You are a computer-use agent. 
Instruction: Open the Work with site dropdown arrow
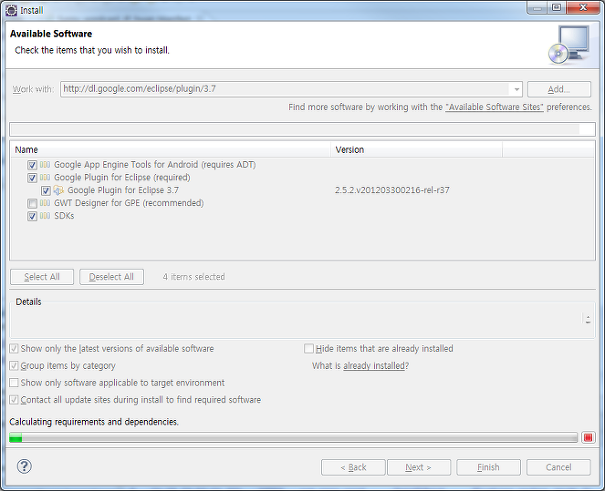(516, 89)
